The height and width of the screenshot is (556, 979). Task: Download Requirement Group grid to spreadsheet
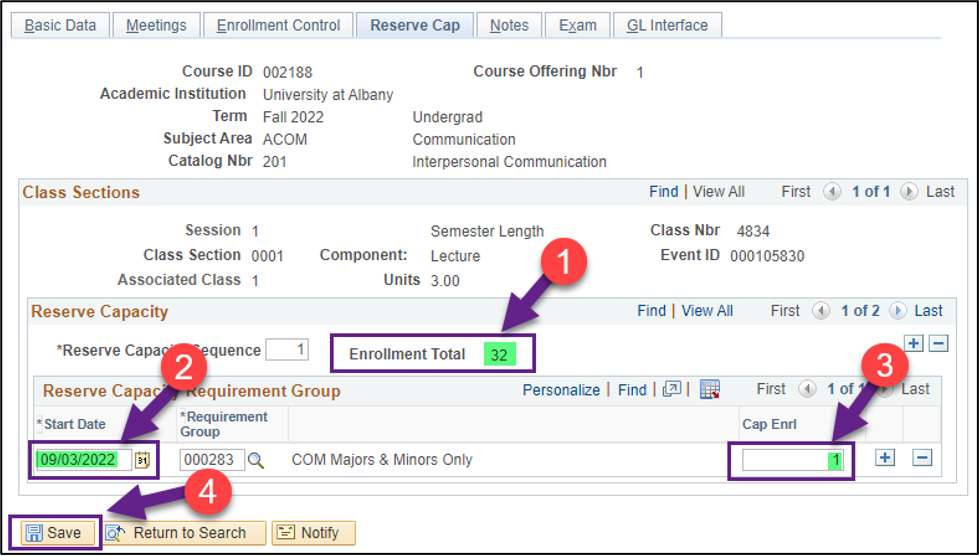point(709,390)
